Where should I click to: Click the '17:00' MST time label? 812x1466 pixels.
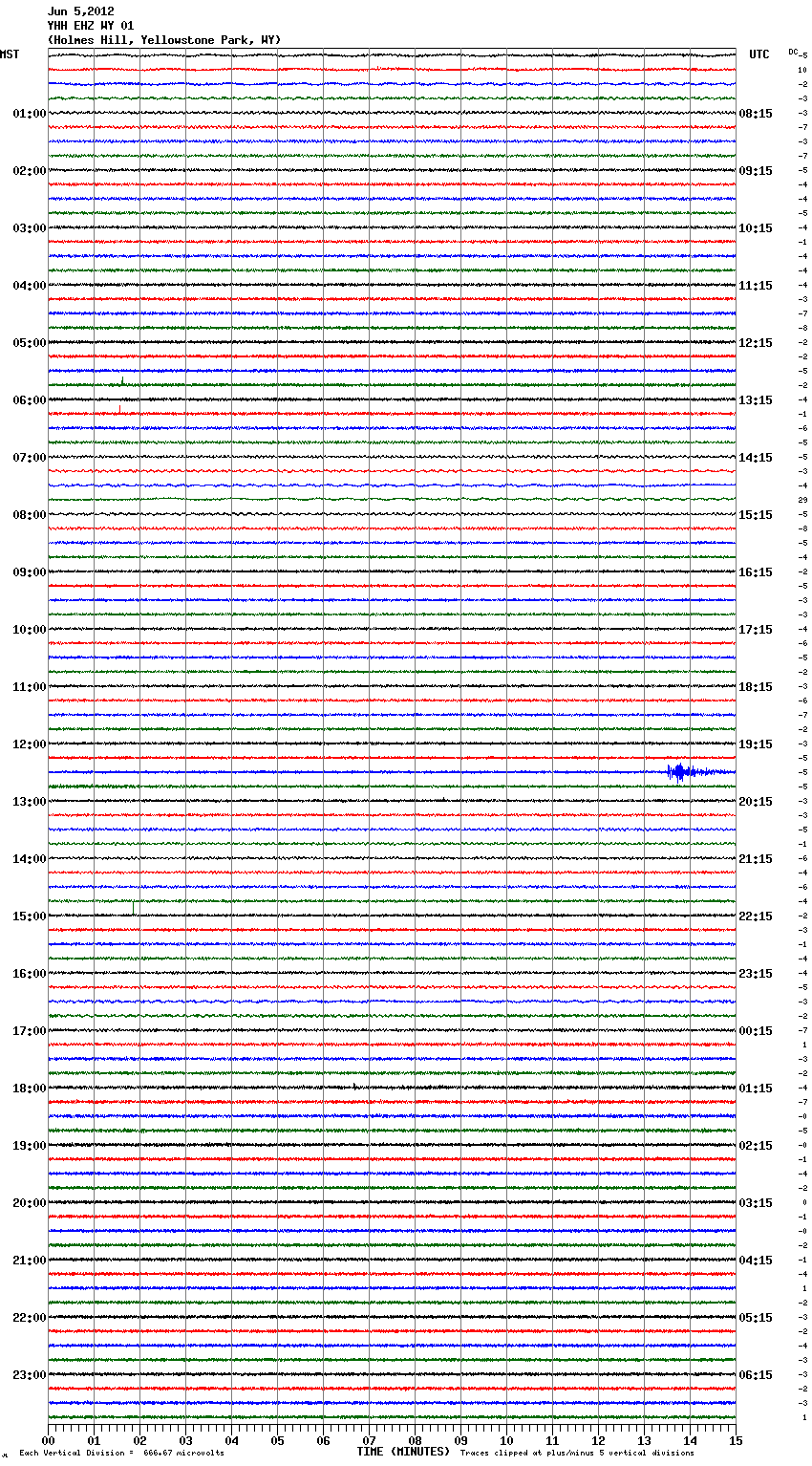coord(30,1030)
